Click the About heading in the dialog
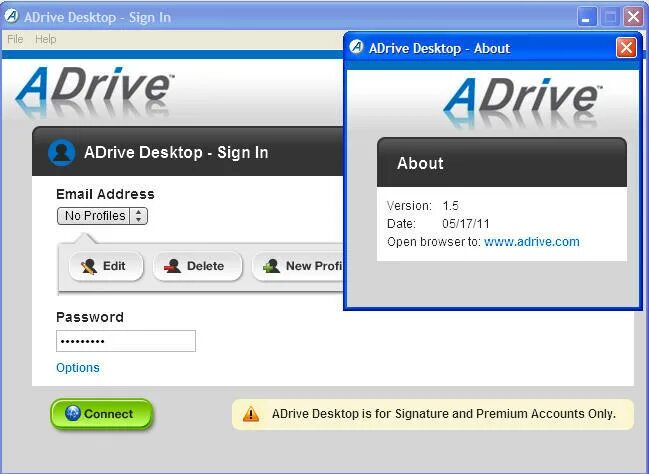The image size is (649, 474). click(420, 163)
